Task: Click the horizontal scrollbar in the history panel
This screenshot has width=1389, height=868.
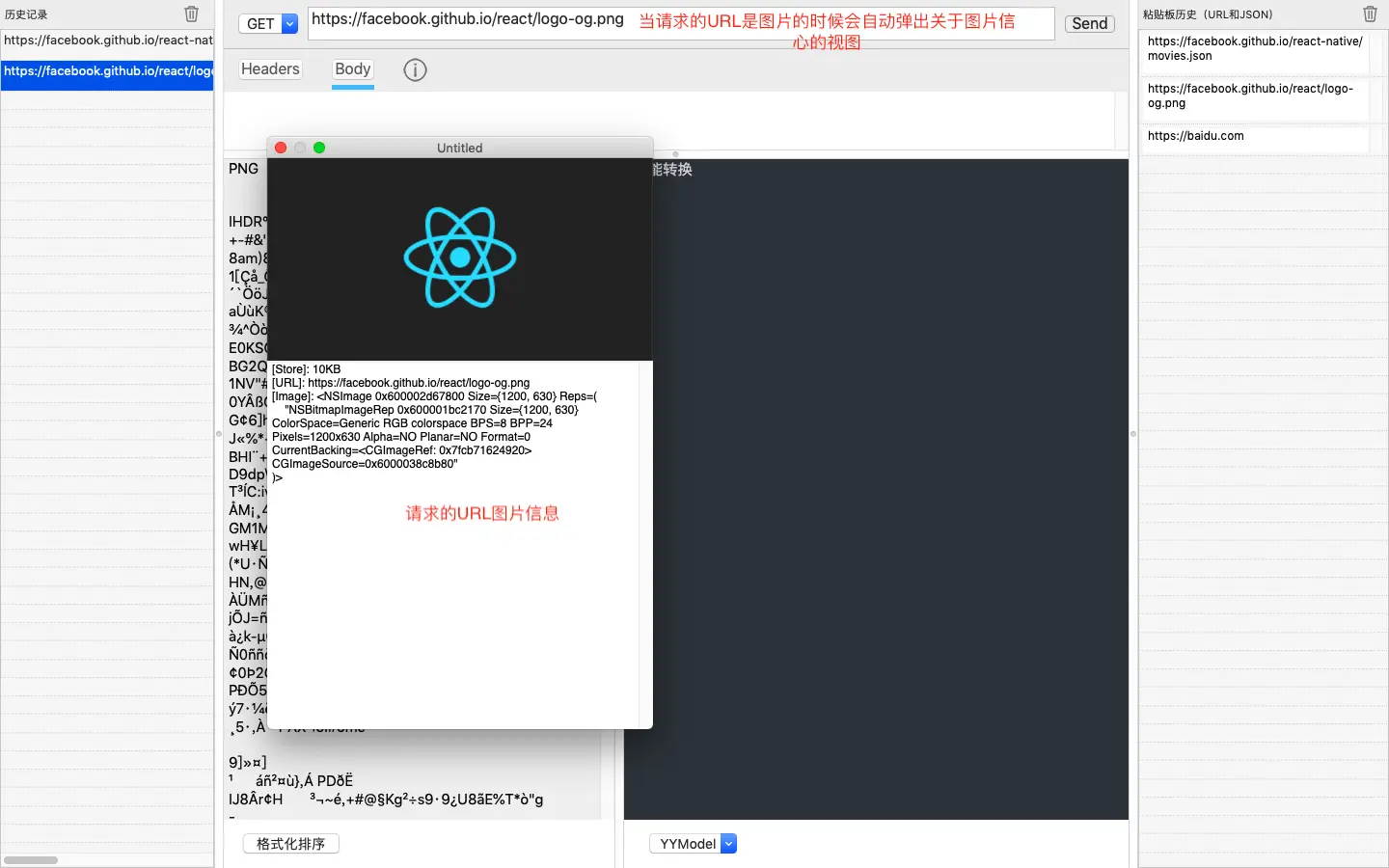Action: pyautogui.click(x=31, y=860)
